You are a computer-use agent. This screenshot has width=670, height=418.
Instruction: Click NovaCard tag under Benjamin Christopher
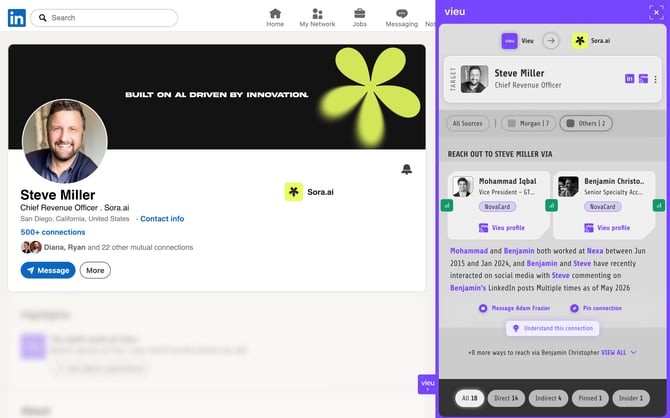click(x=602, y=207)
